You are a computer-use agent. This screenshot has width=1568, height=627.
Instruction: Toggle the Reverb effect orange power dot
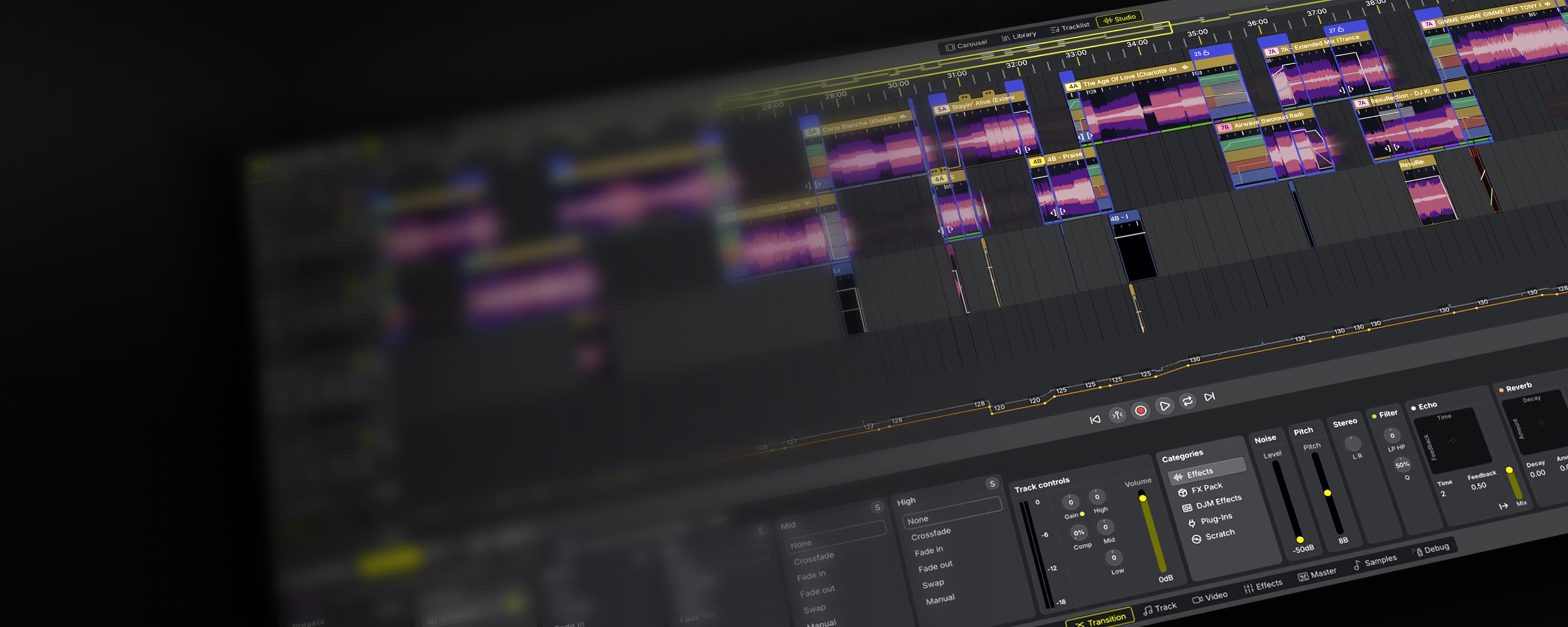coord(1501,390)
